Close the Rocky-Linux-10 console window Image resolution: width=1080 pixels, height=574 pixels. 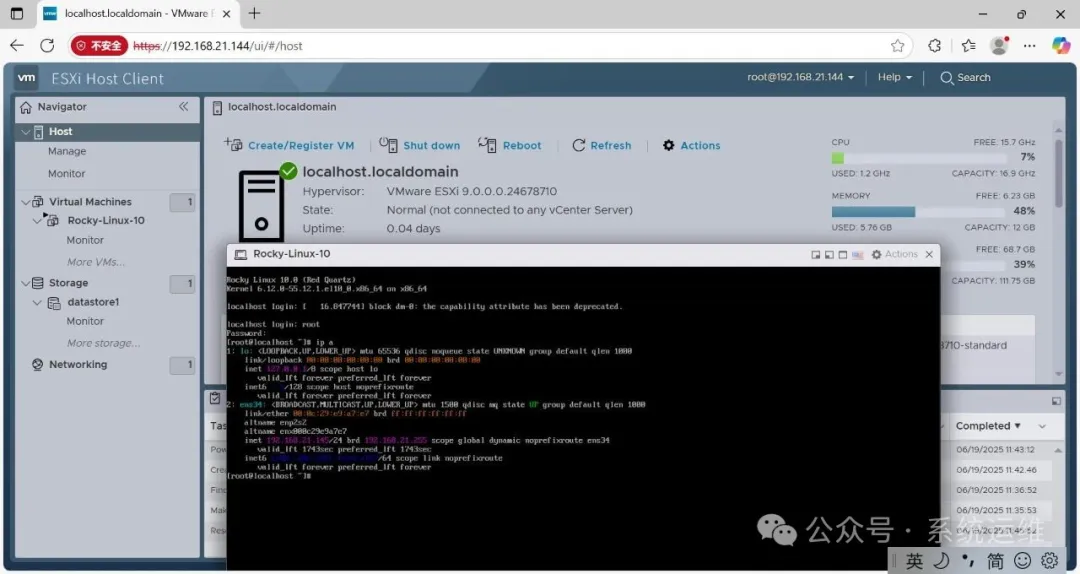[929, 254]
